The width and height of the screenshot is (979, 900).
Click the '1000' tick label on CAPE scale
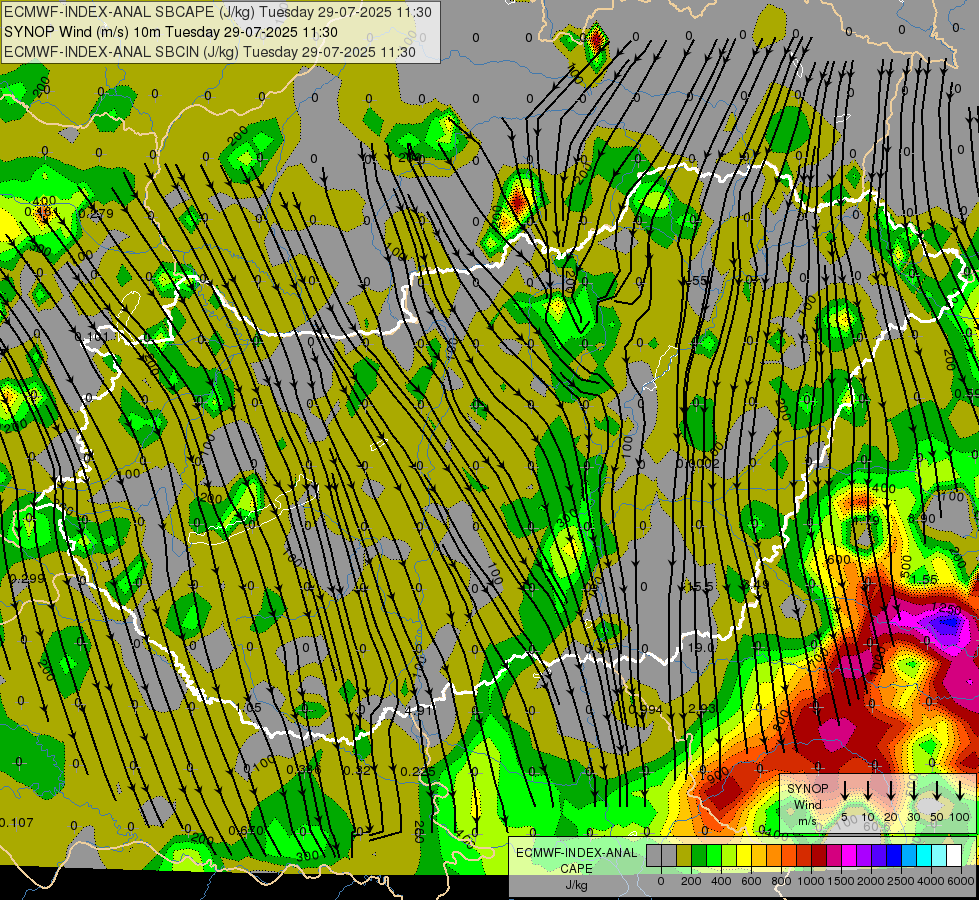tap(811, 881)
